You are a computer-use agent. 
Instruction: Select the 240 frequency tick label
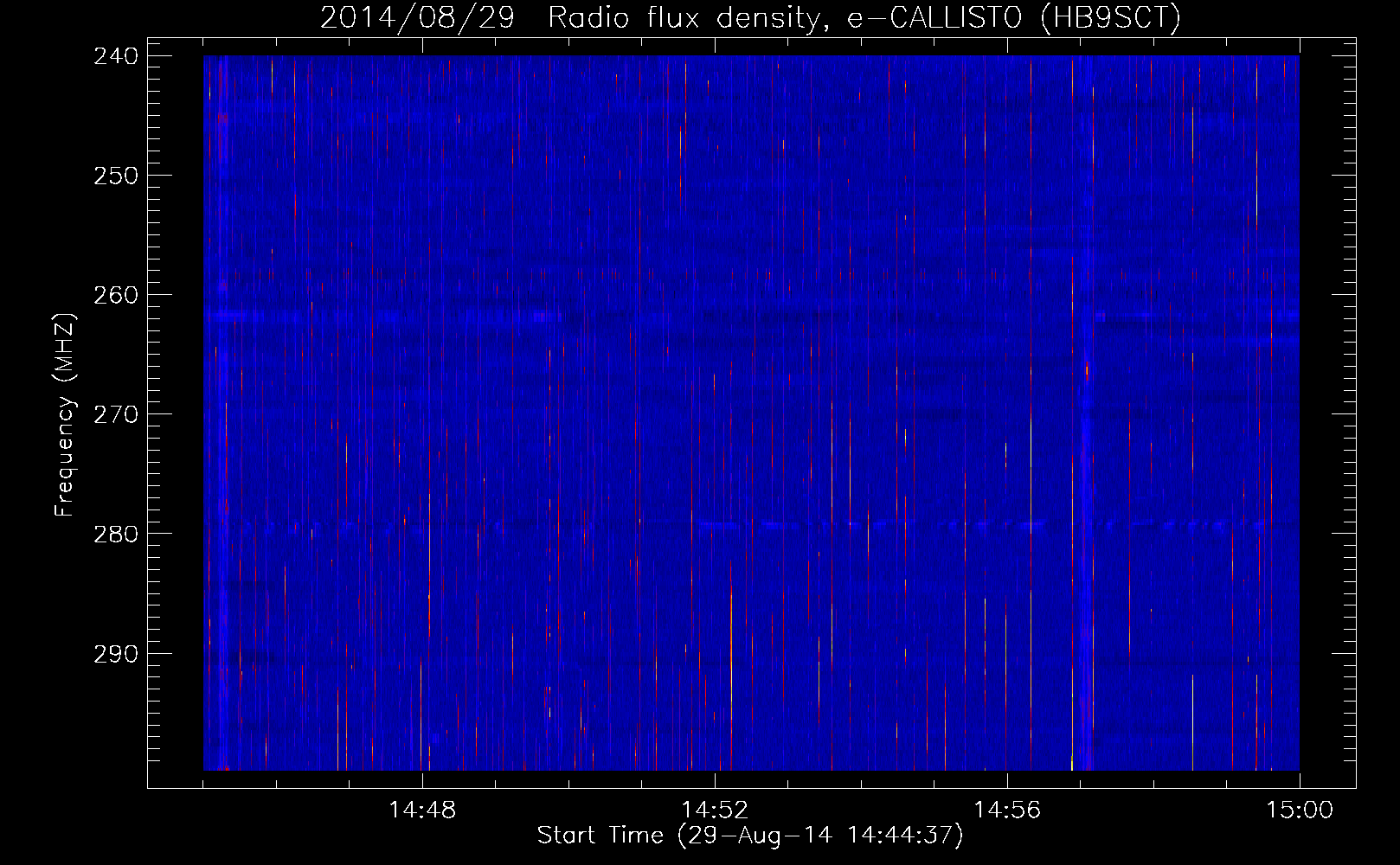[116, 56]
